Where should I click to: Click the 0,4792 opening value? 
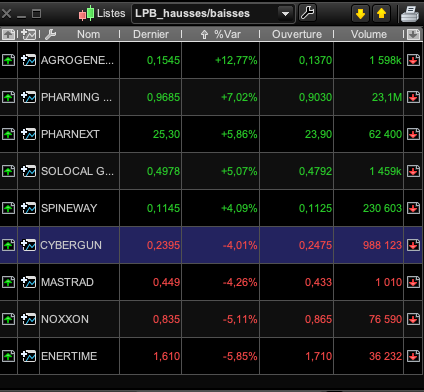315,171
